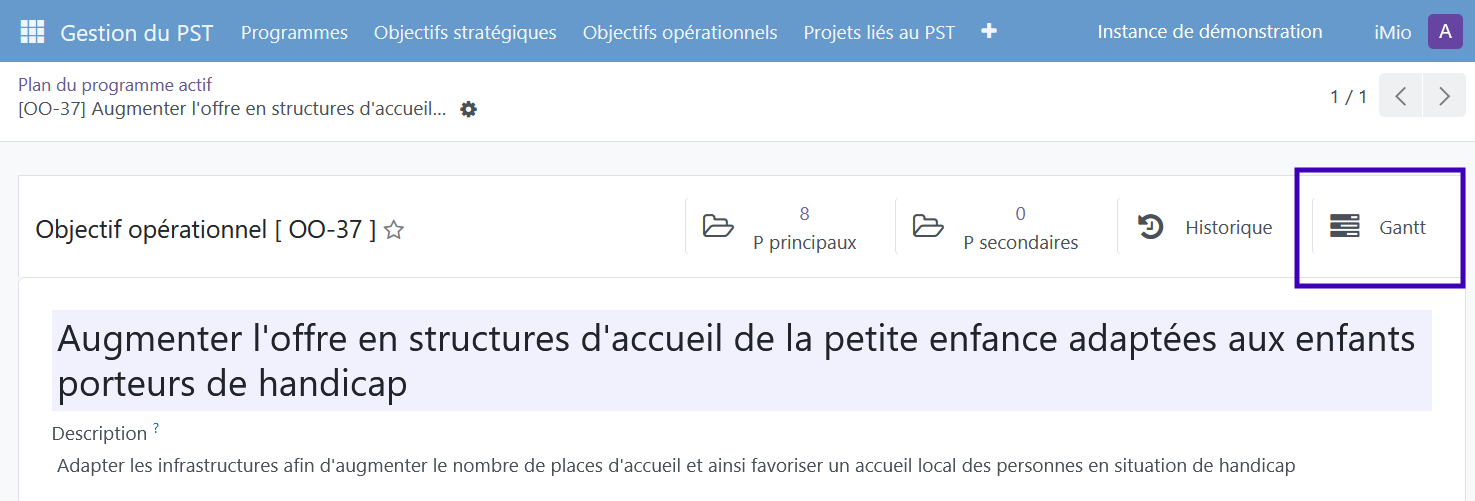Click the Plan du programme actif breadcrumb
Viewport: 1475px width, 501px height.
(115, 85)
